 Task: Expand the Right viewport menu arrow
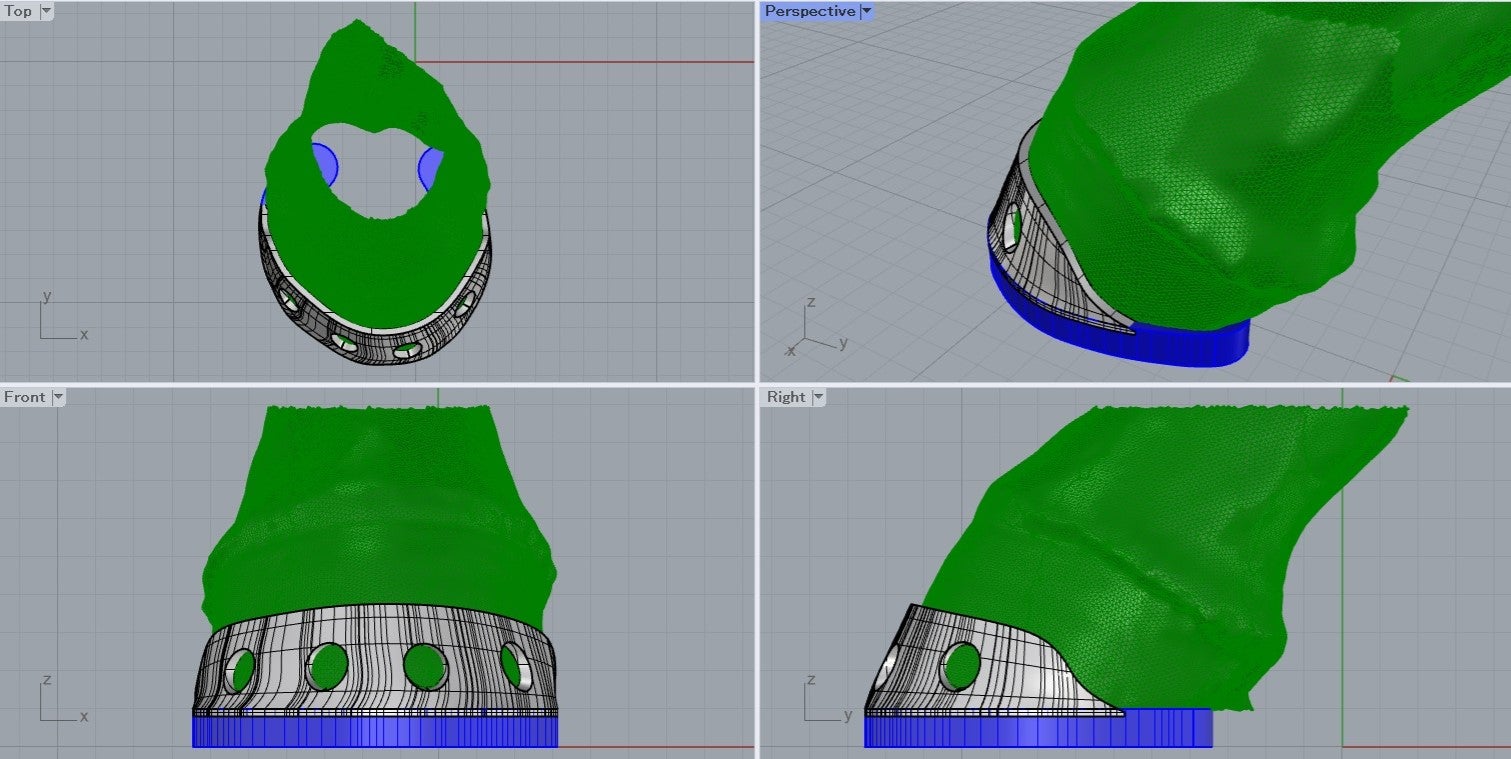pos(818,398)
